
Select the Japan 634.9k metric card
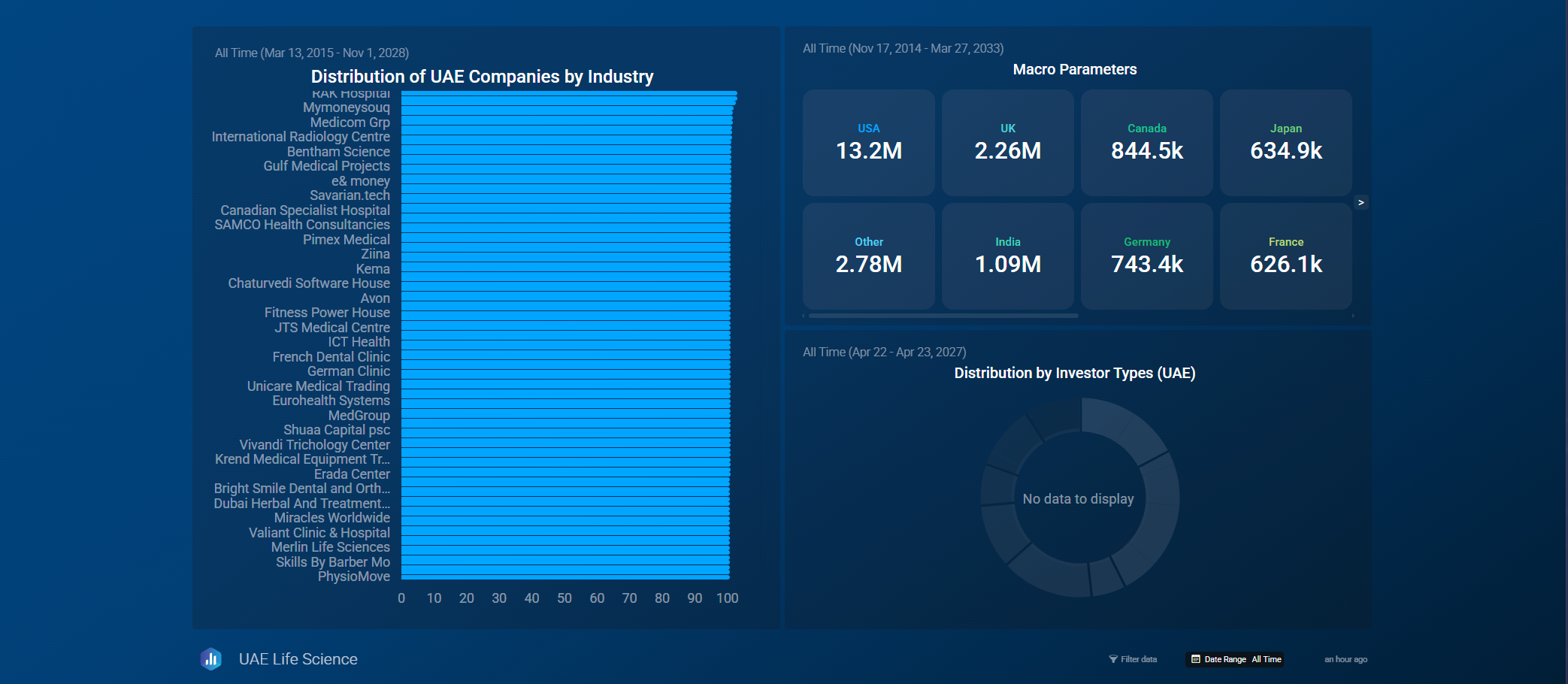1285,143
